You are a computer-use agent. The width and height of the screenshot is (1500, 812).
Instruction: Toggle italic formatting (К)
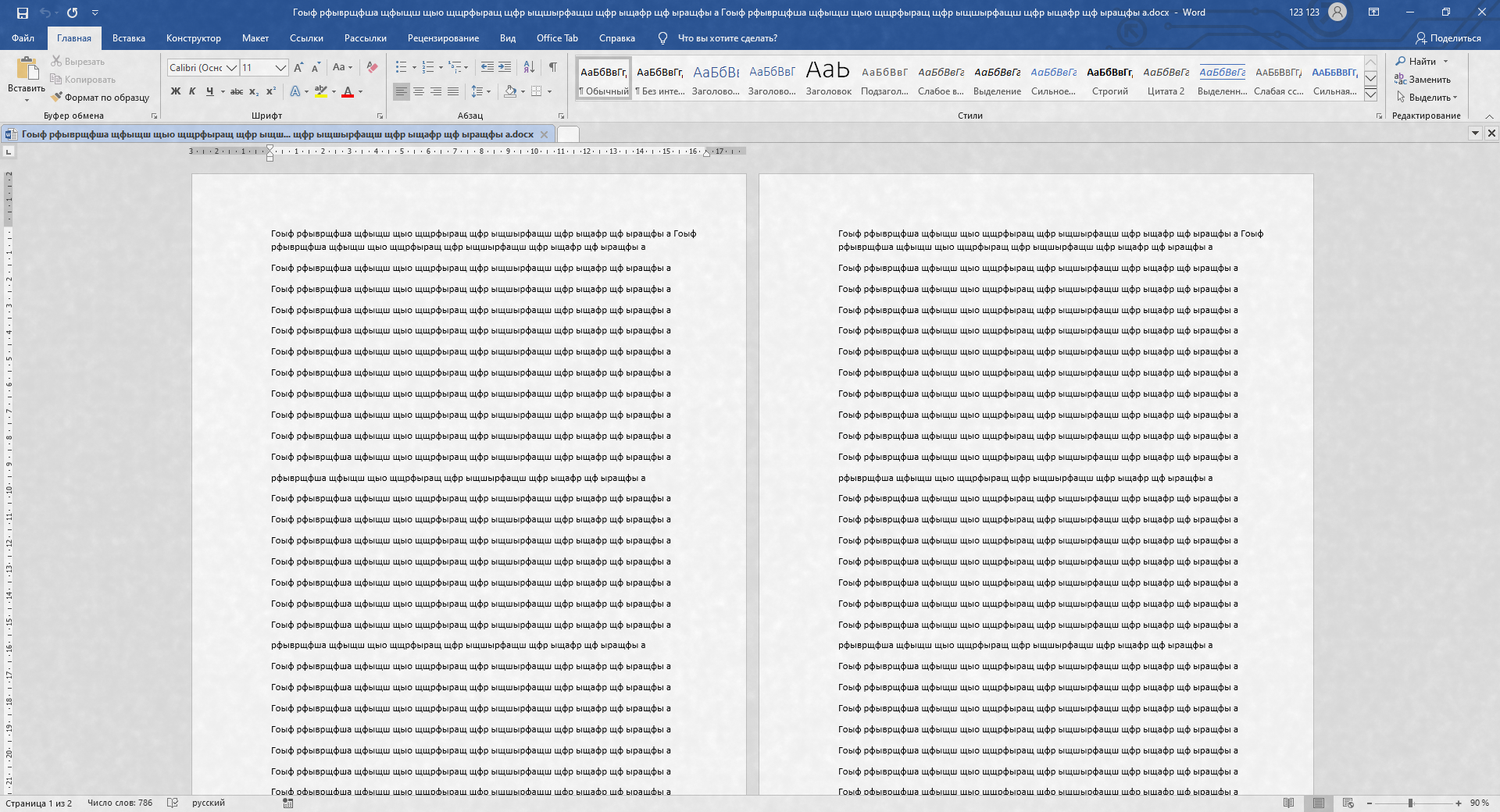click(x=192, y=91)
